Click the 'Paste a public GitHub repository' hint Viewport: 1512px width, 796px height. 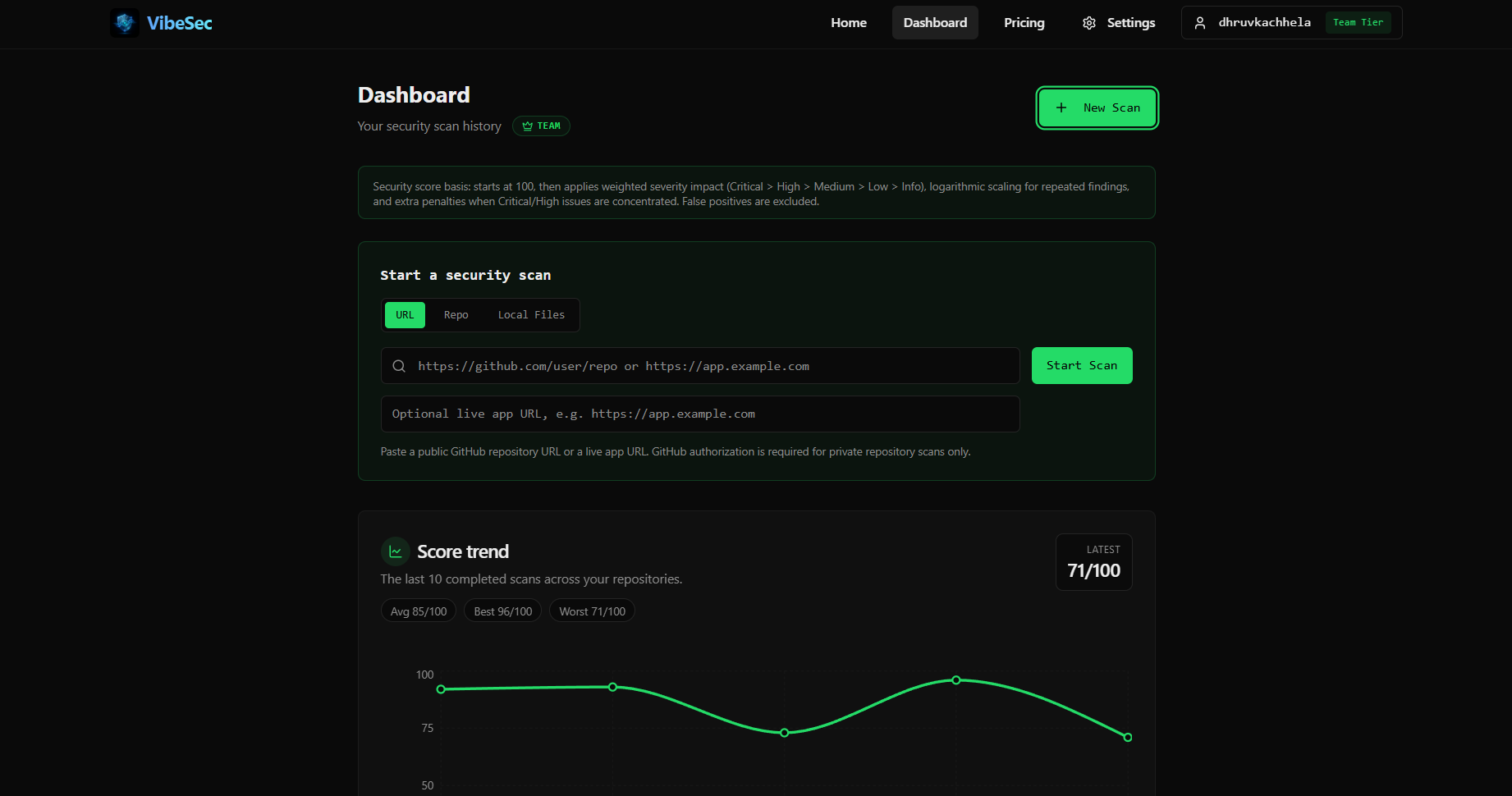coord(676,452)
